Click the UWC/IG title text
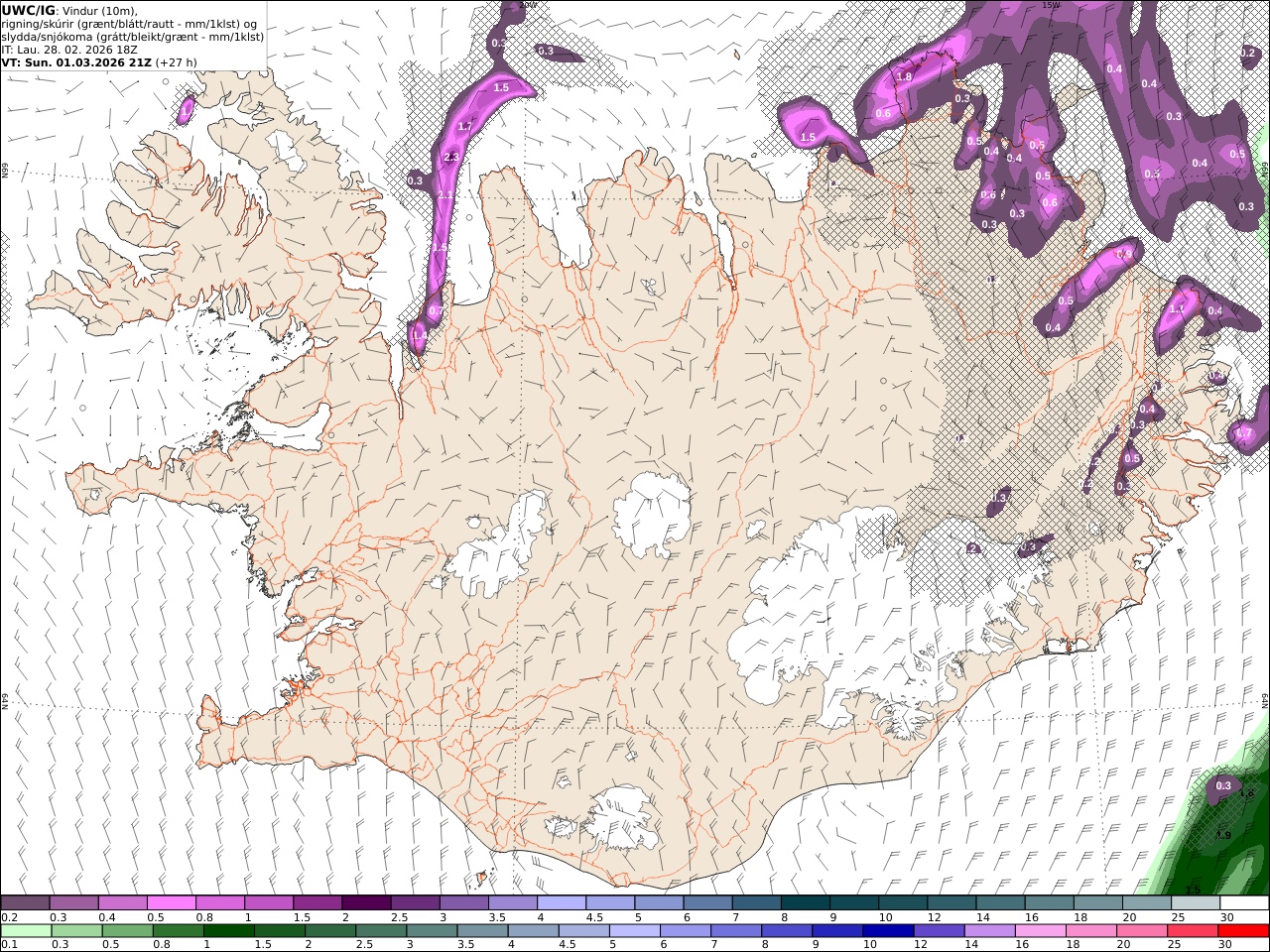Viewport: 1270px width, 952px height. pos(27,11)
